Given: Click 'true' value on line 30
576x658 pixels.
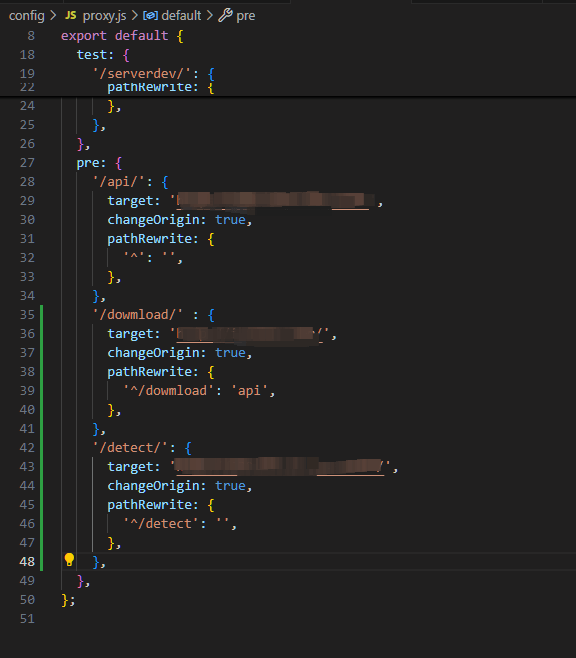Looking at the screenshot, I should coord(230,220).
